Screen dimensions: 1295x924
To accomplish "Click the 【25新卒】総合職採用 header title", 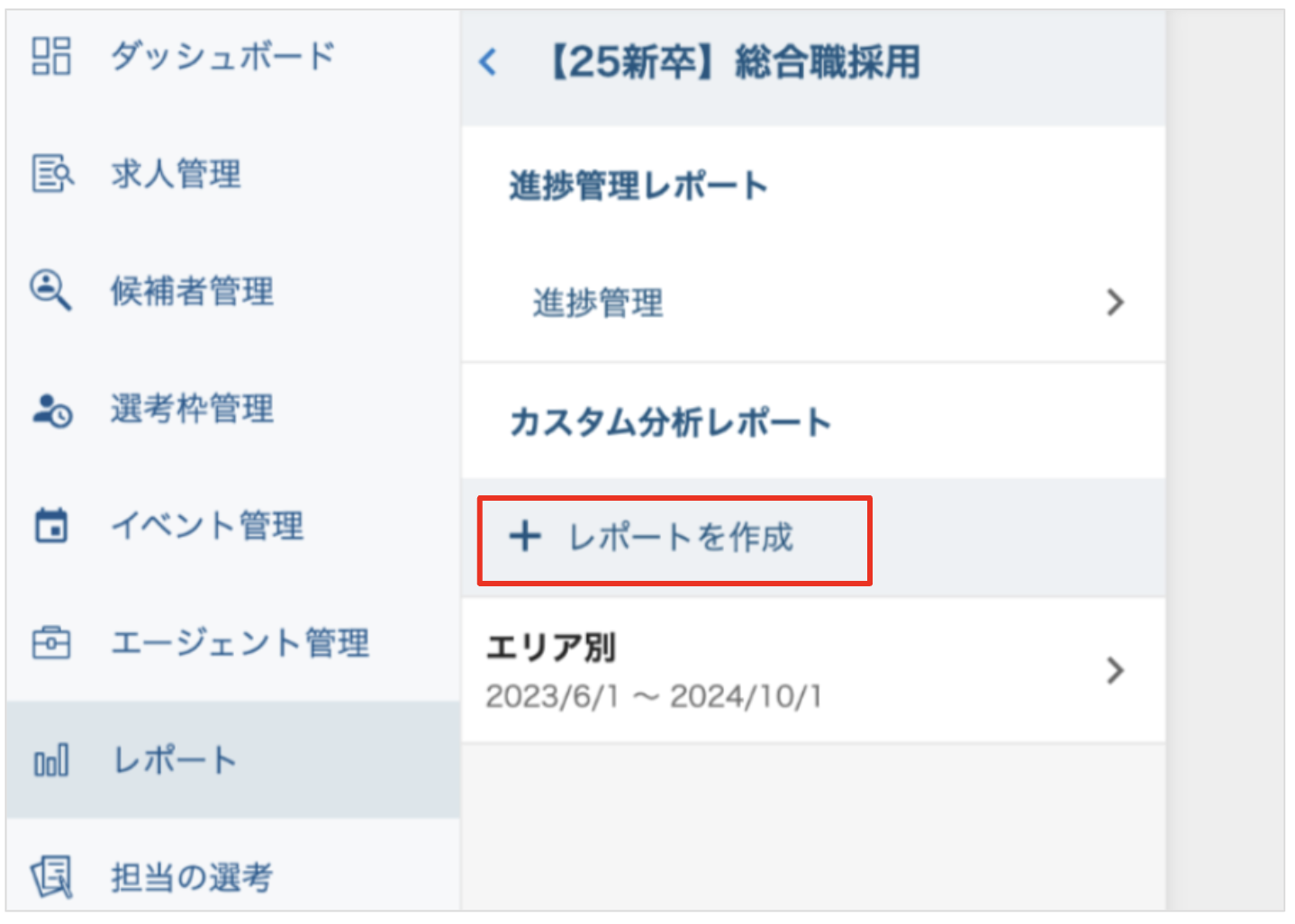I will (735, 63).
